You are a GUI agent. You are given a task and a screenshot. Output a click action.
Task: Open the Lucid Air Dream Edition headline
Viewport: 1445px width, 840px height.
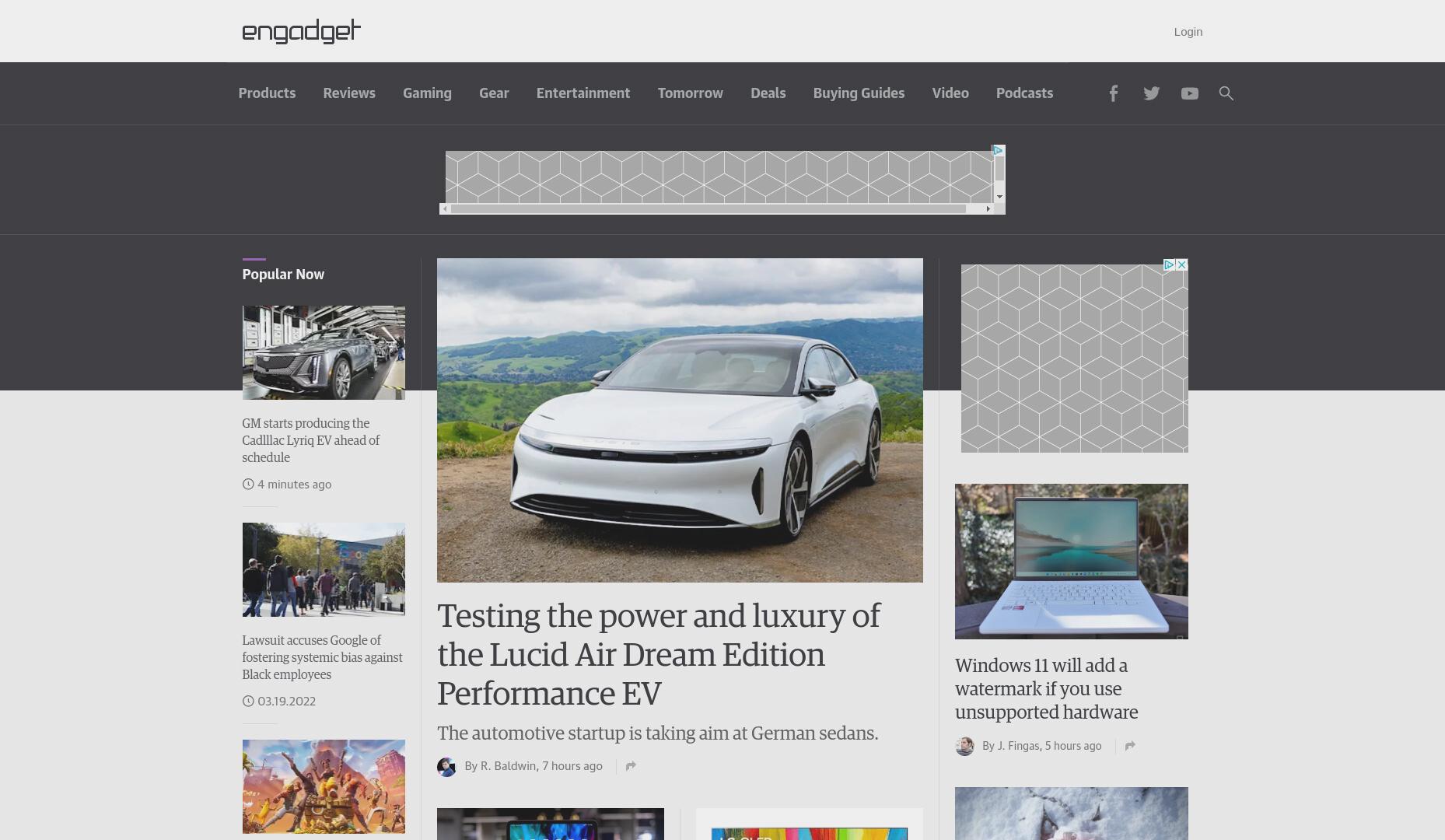[658, 654]
